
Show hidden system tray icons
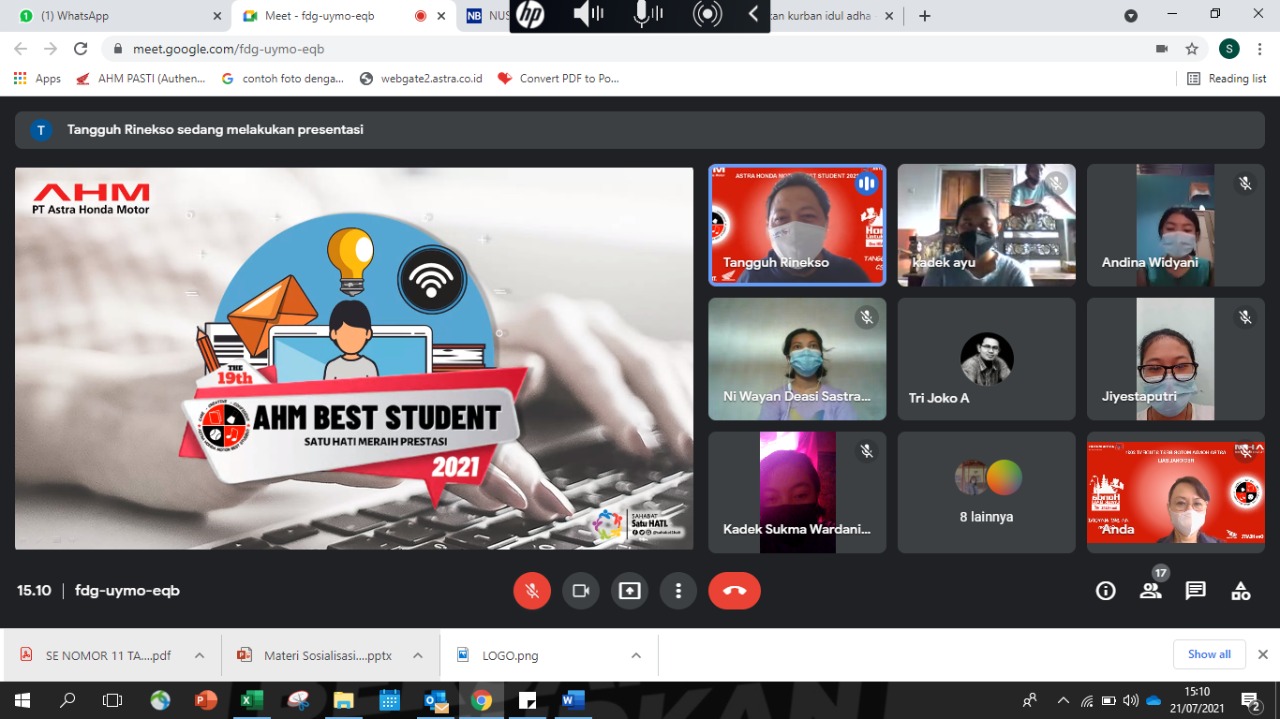[x=1063, y=700]
